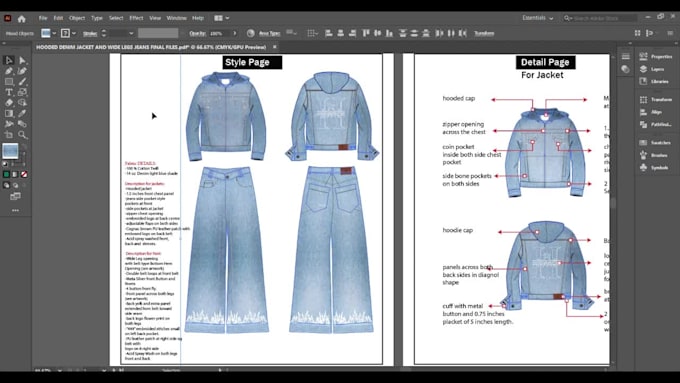Select the Direct Selection tool
Image resolution: width=680 pixels, height=383 pixels.
[22, 60]
